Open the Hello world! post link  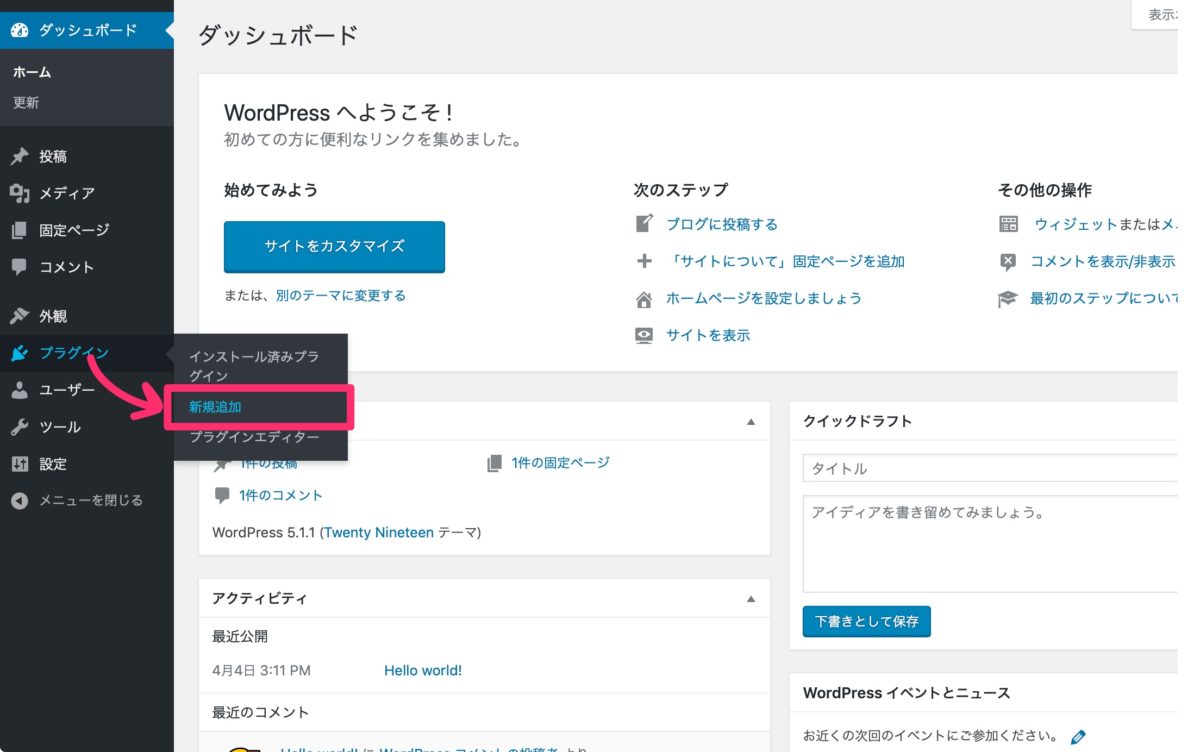click(x=423, y=670)
